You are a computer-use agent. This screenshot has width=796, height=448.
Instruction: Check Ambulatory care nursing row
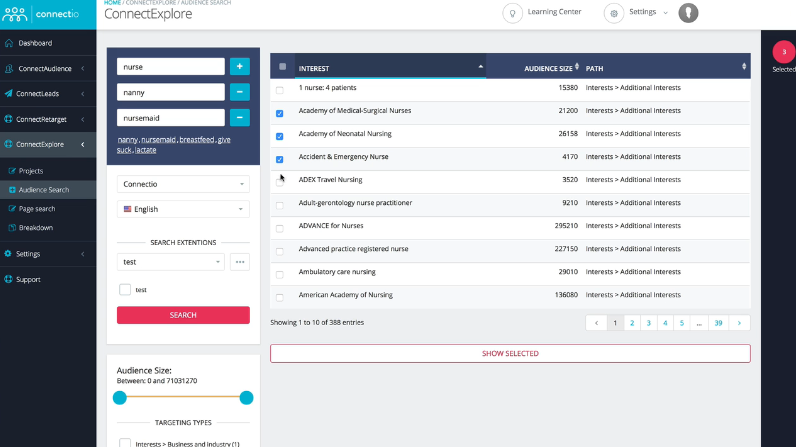point(280,275)
